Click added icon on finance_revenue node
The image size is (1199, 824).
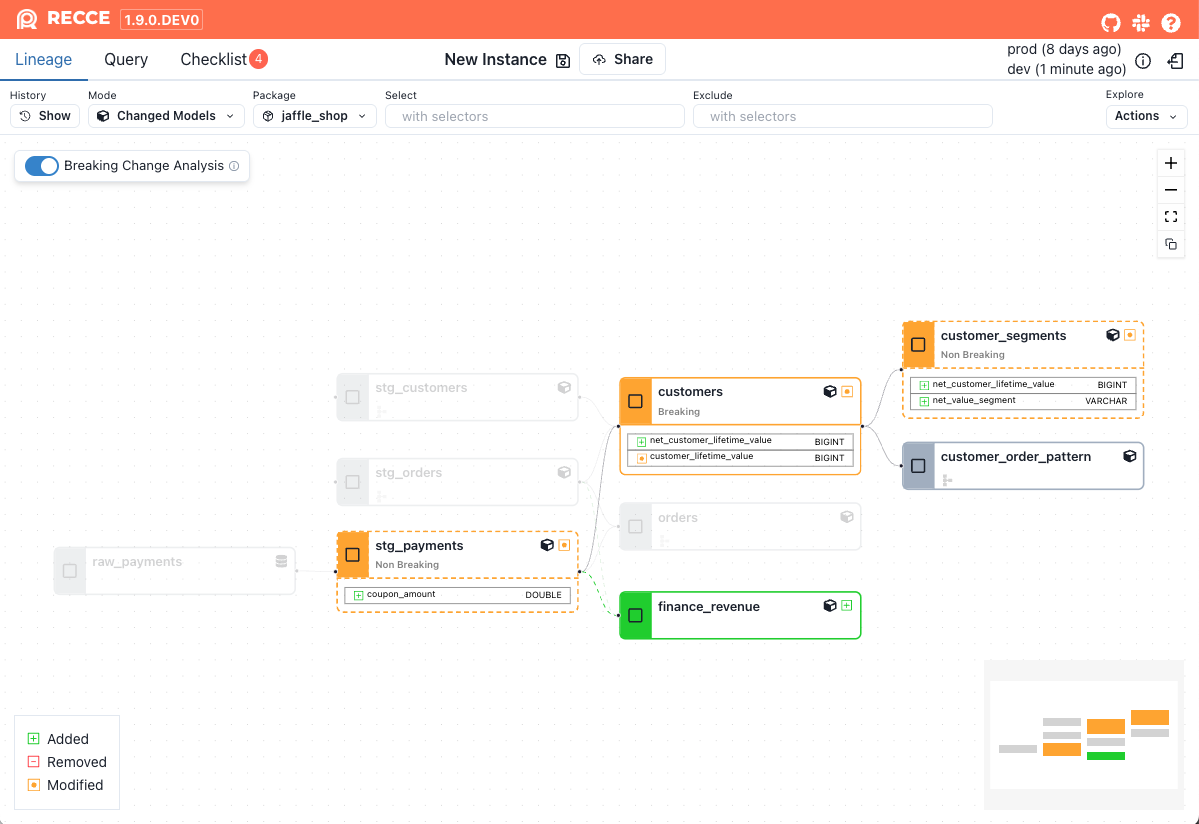[x=847, y=605]
